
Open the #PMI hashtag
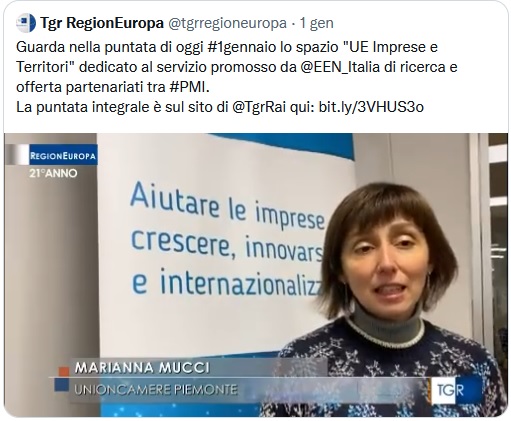coord(189,87)
